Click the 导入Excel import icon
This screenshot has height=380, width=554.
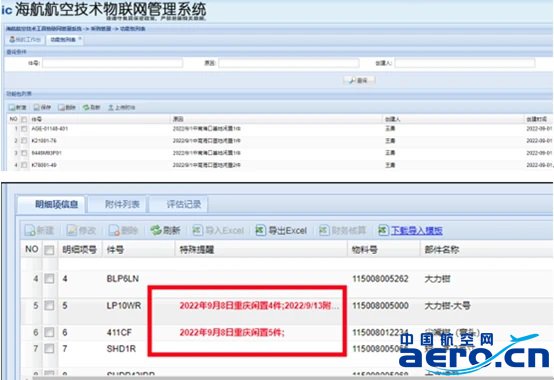tap(198, 230)
